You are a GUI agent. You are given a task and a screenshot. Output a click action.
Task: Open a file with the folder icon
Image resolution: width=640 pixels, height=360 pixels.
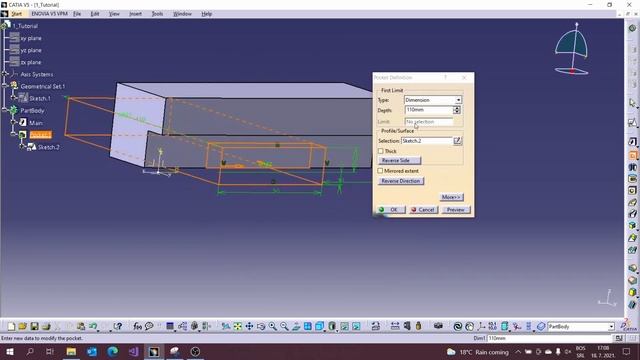coord(22,326)
